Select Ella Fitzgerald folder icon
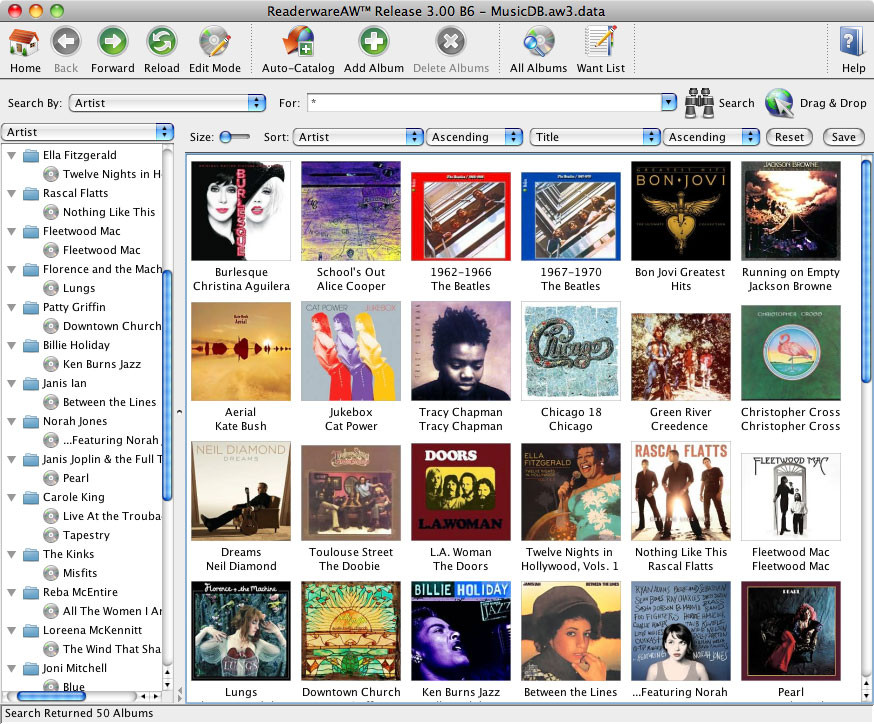 (31, 156)
